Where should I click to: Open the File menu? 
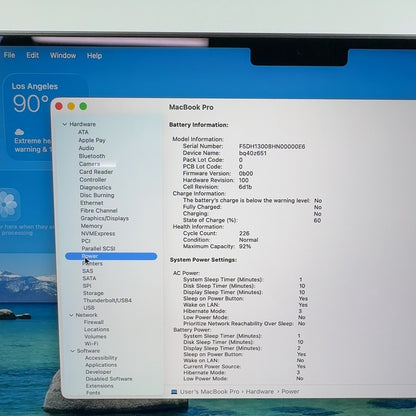point(9,55)
